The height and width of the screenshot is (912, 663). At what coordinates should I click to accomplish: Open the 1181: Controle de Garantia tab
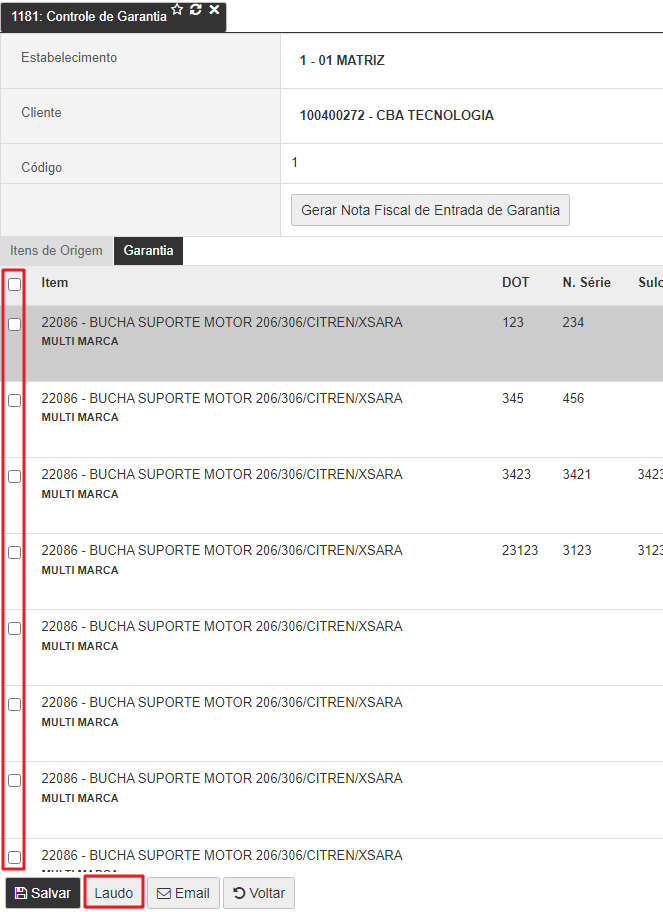click(89, 16)
